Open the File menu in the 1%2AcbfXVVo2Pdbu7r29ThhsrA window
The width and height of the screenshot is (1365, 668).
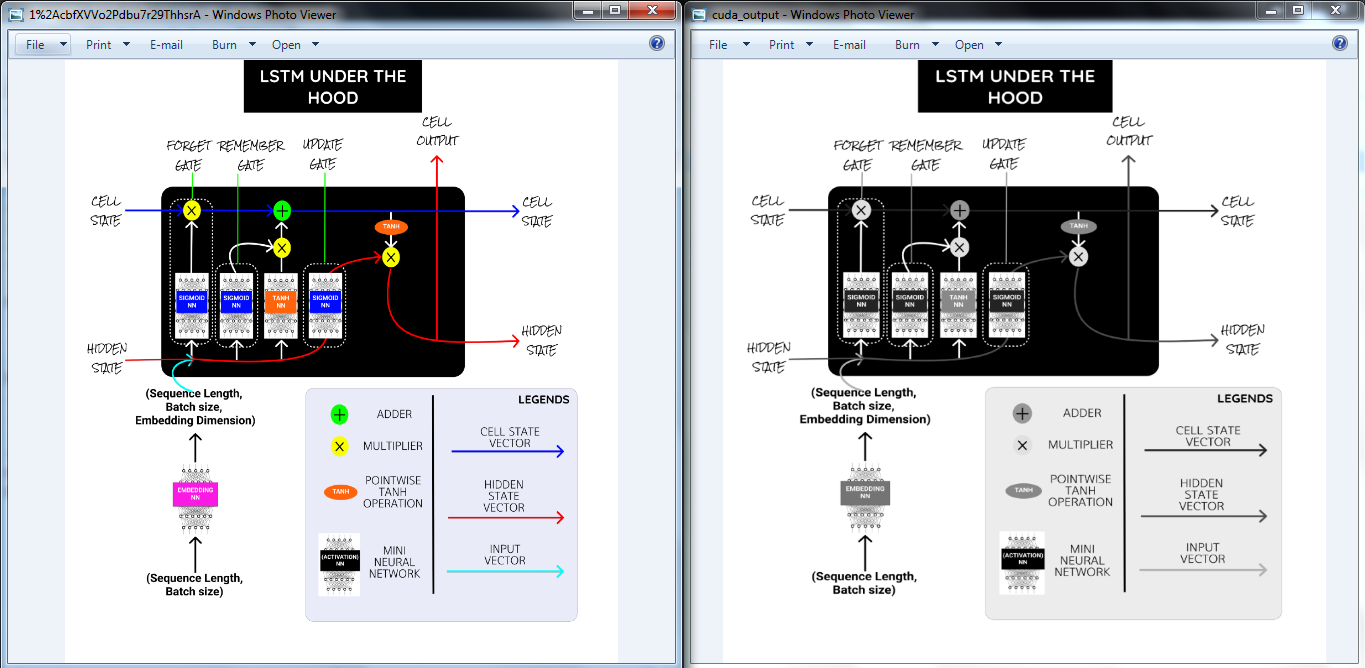(x=44, y=45)
